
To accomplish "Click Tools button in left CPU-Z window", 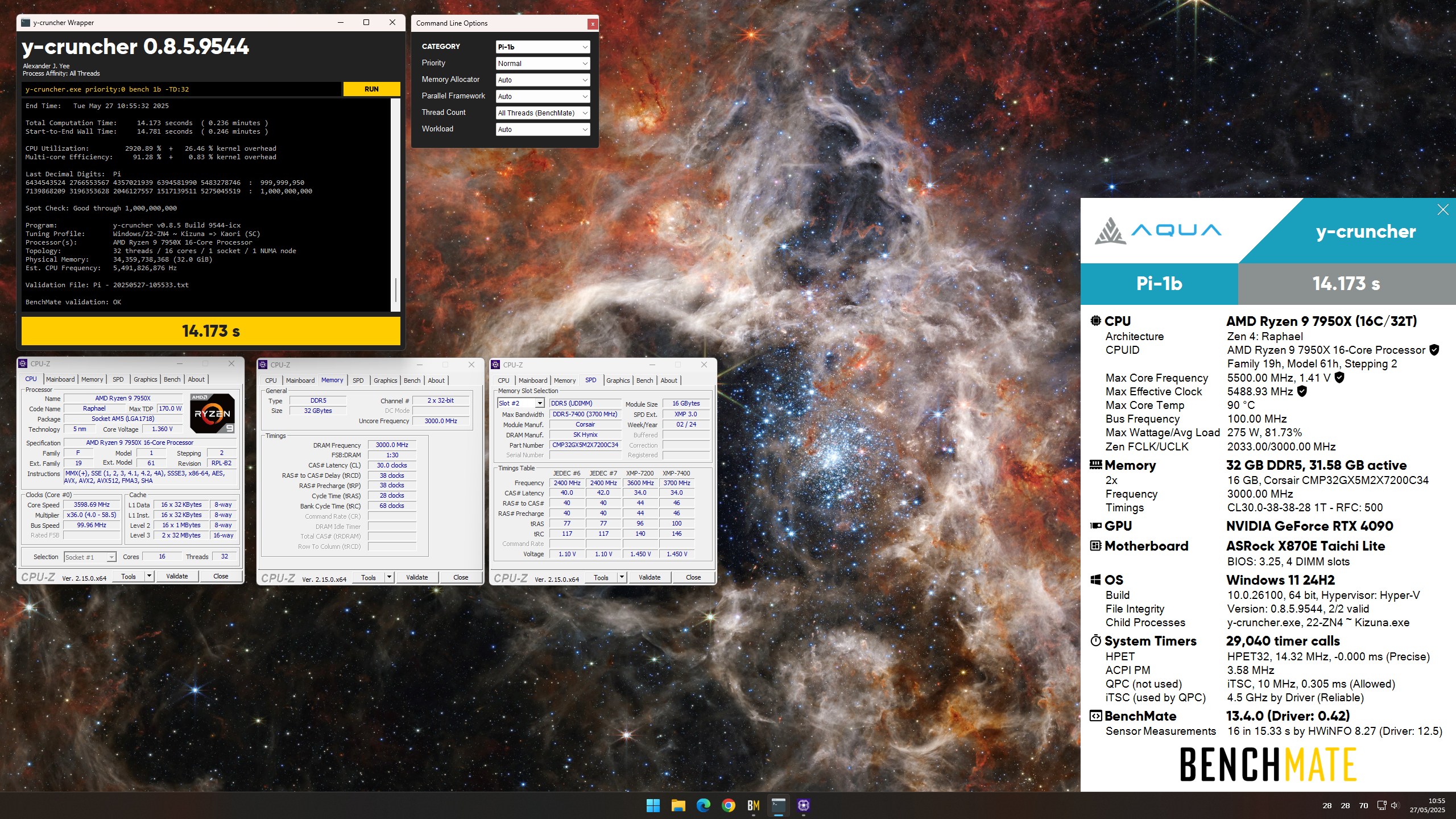I will [x=129, y=576].
